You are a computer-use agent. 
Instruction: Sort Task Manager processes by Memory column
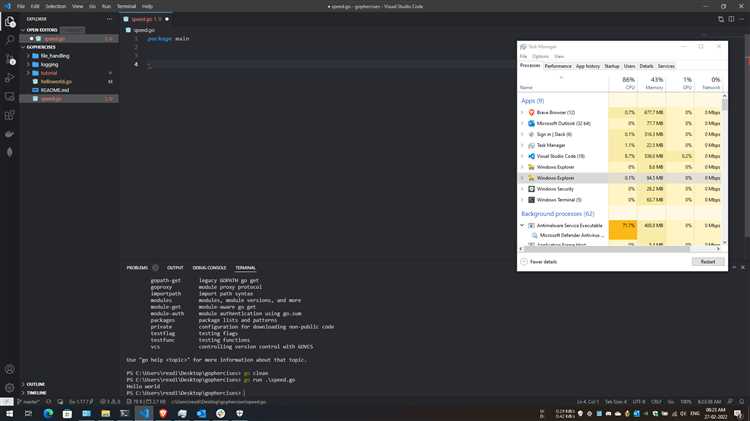tap(652, 82)
